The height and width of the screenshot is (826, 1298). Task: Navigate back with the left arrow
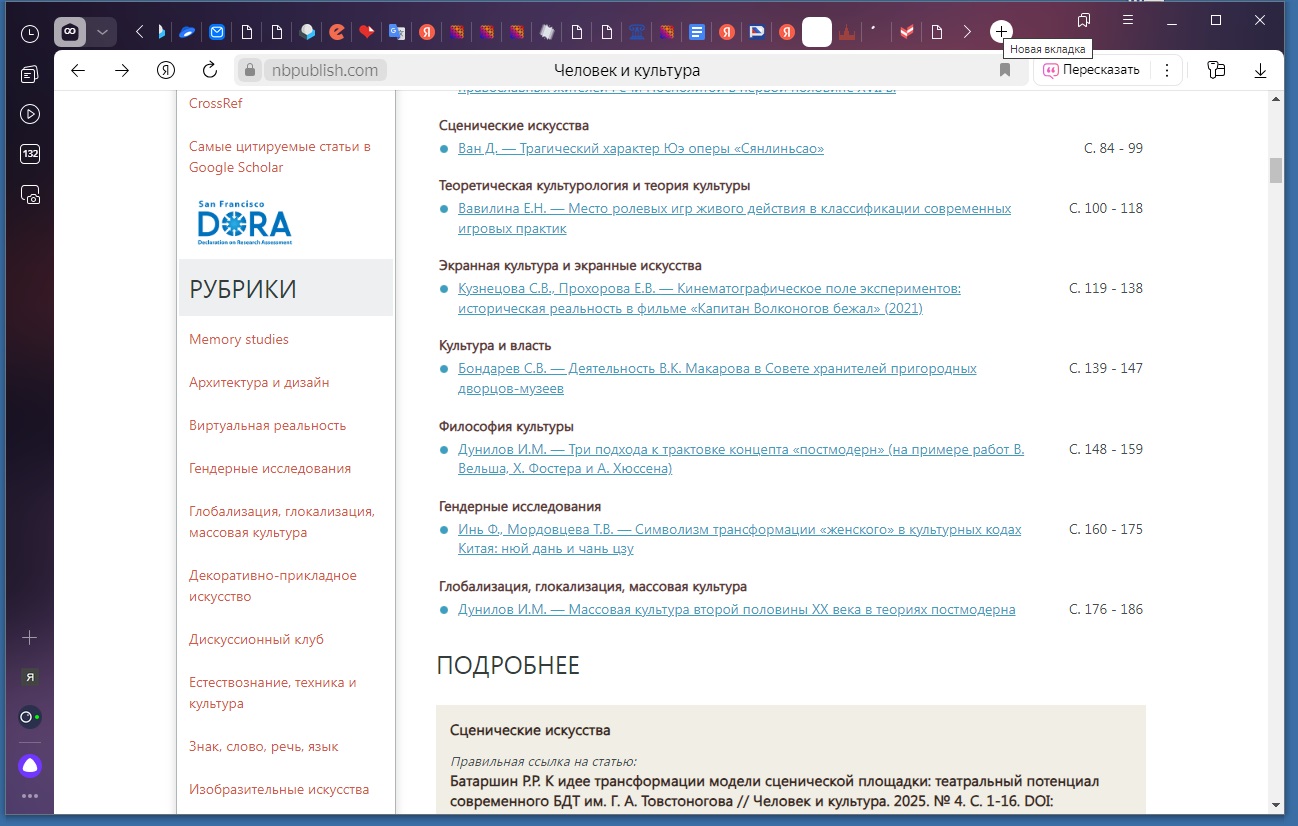pos(78,70)
